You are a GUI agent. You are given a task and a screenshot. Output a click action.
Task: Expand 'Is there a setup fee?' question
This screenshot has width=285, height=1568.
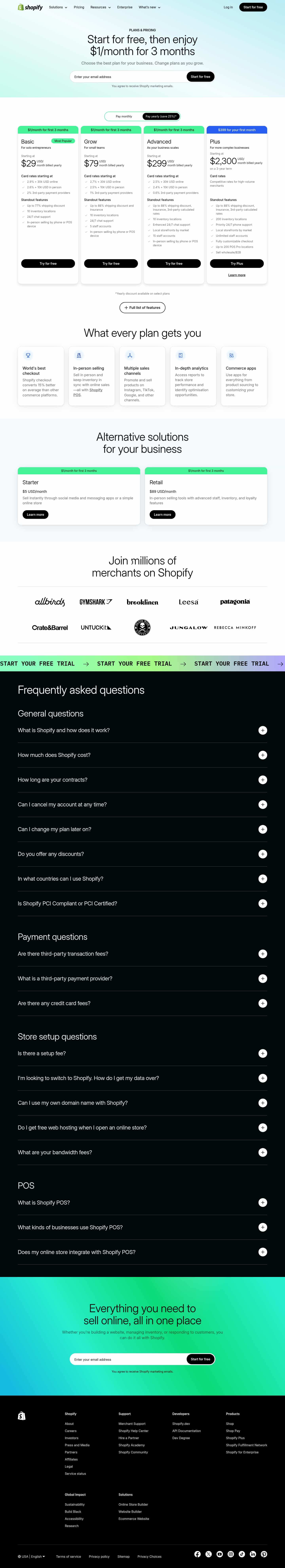coord(142,1053)
